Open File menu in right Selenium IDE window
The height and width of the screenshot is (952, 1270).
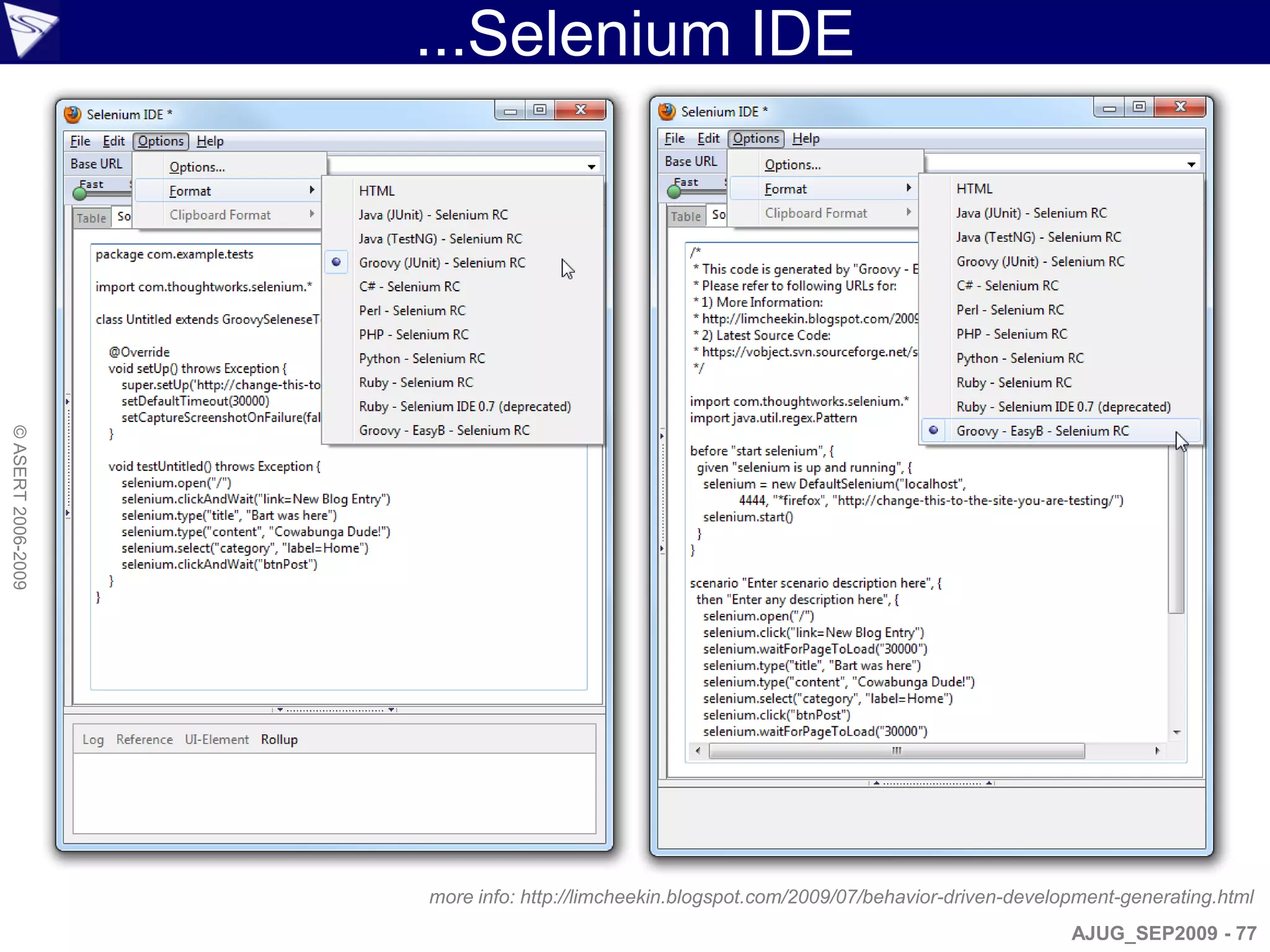click(x=675, y=139)
